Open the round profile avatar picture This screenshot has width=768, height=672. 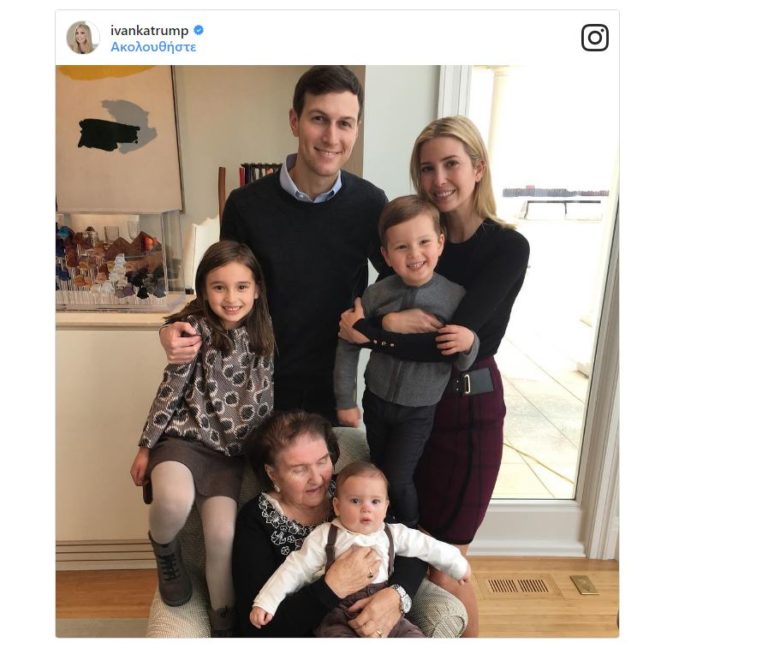[82, 38]
